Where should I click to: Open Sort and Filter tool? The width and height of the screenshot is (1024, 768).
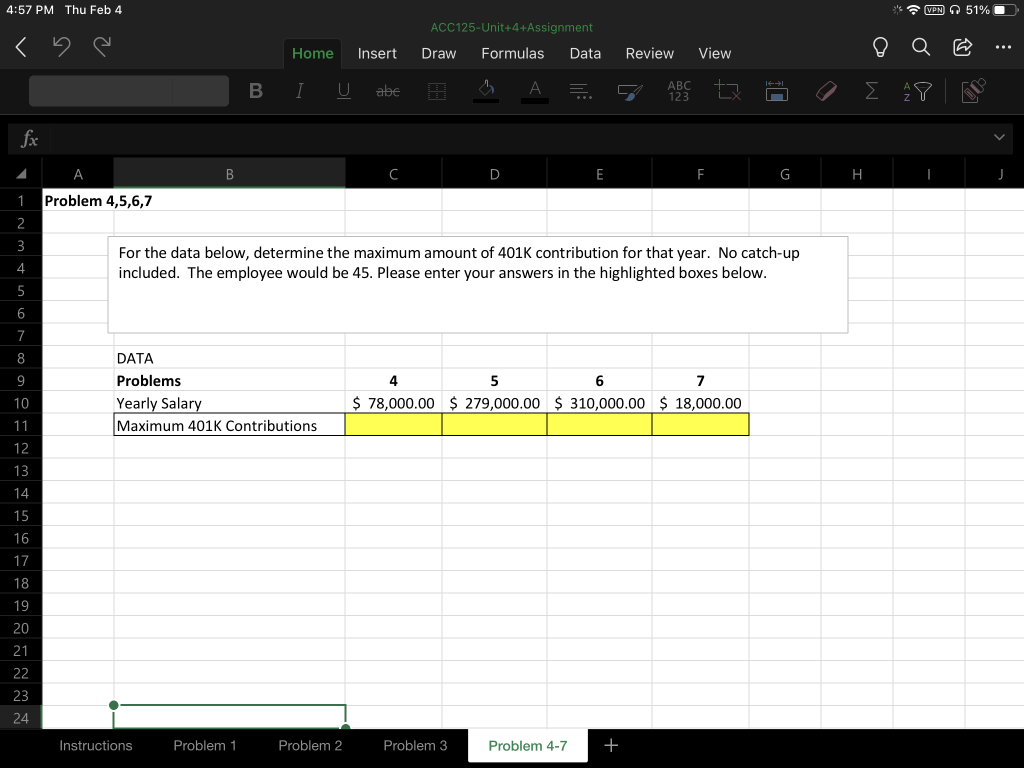918,91
